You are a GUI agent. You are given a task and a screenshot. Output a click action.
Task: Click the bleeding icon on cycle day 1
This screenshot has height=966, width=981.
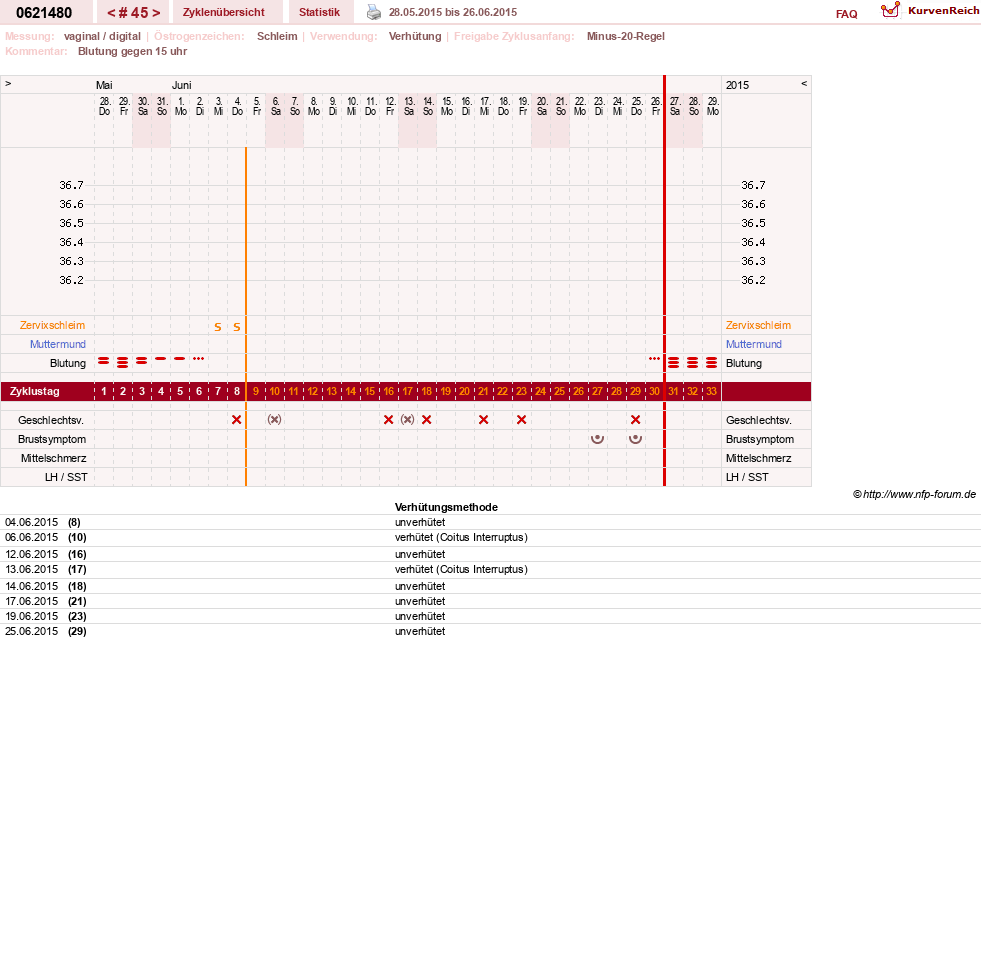(104, 361)
